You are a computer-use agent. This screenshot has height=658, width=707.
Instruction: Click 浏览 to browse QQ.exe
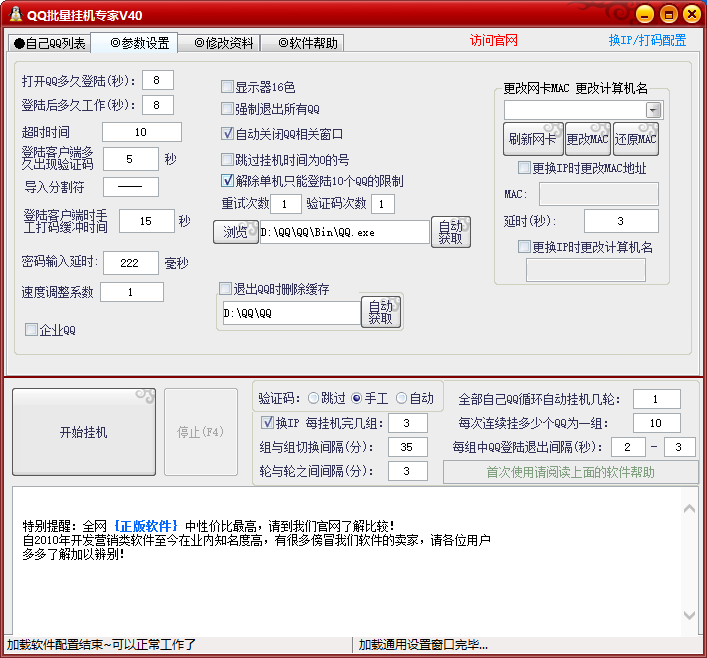(235, 232)
